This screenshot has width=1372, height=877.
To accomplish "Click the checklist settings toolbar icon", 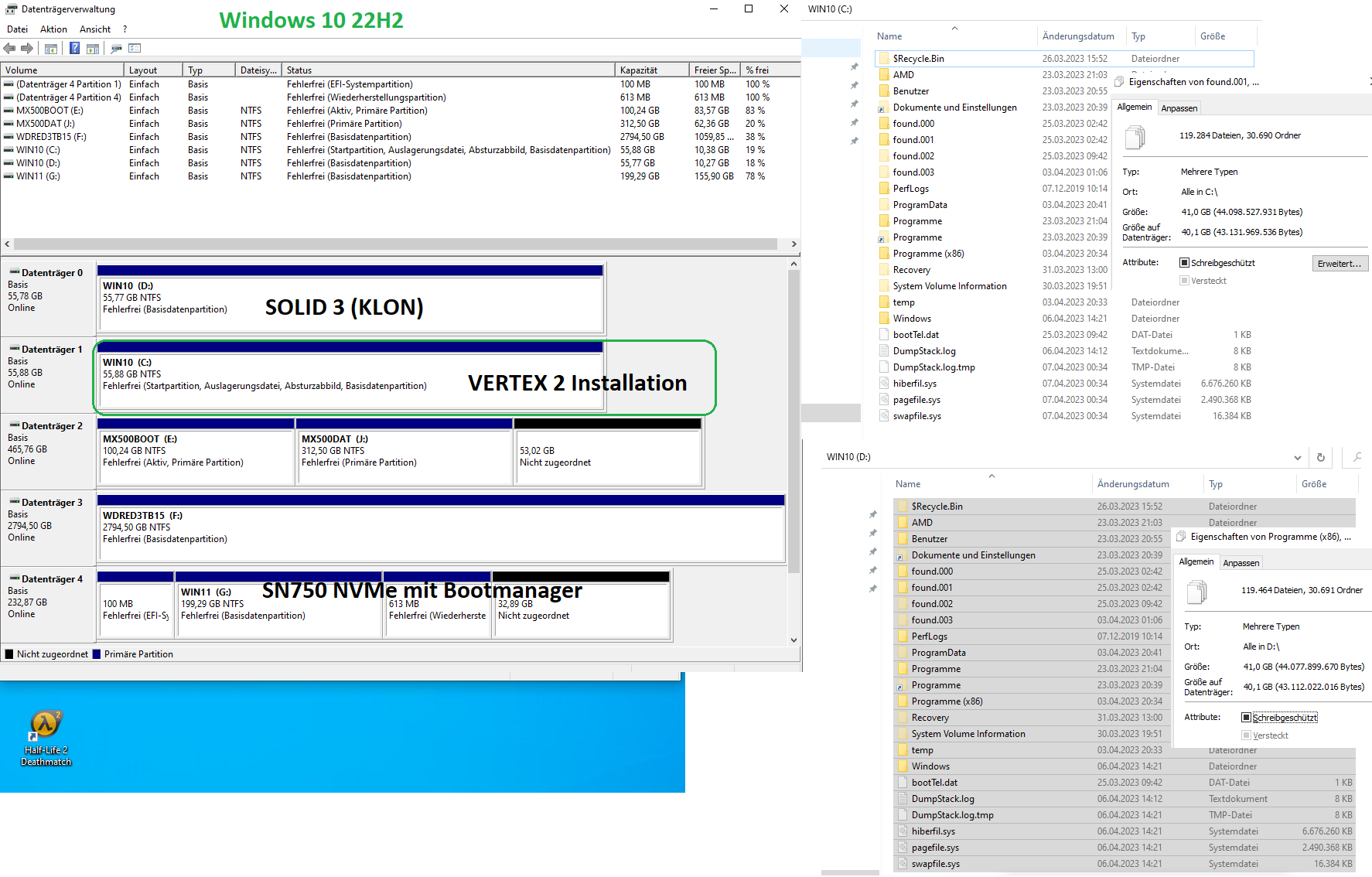I will (135, 49).
